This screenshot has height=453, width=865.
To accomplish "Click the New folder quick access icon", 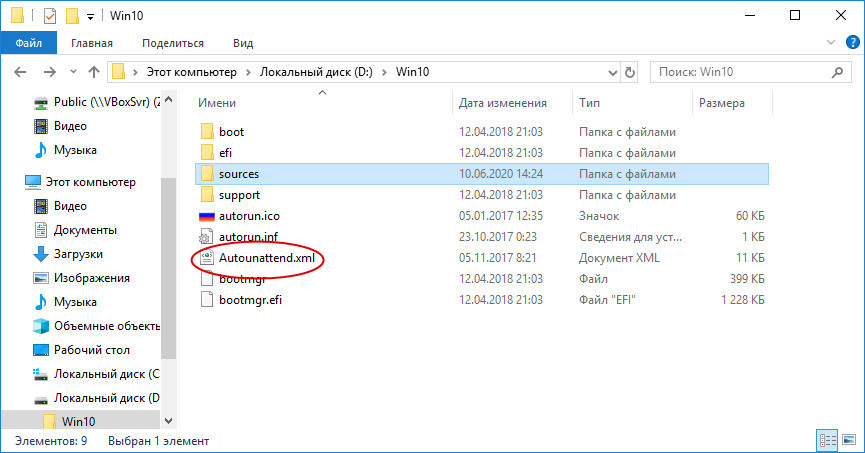I will (72, 16).
